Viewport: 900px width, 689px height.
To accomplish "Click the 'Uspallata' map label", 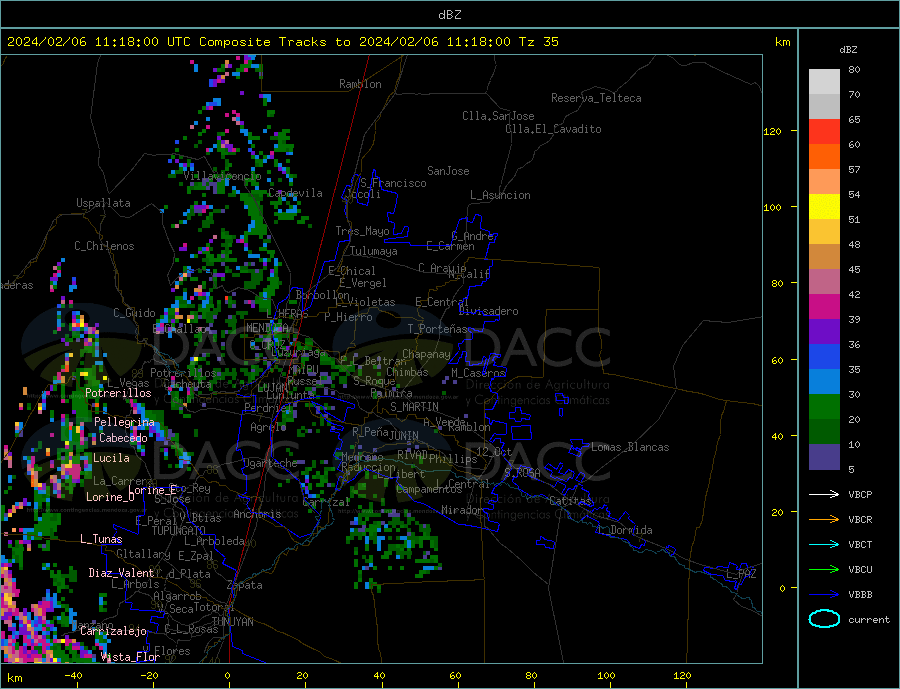I will click(x=103, y=203).
